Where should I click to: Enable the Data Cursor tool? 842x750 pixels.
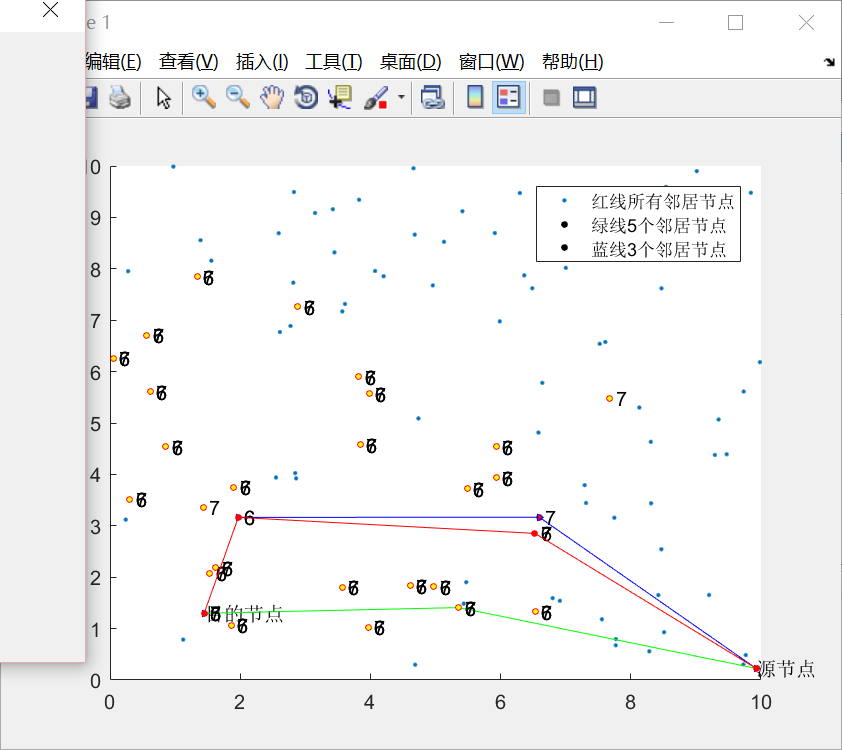340,97
